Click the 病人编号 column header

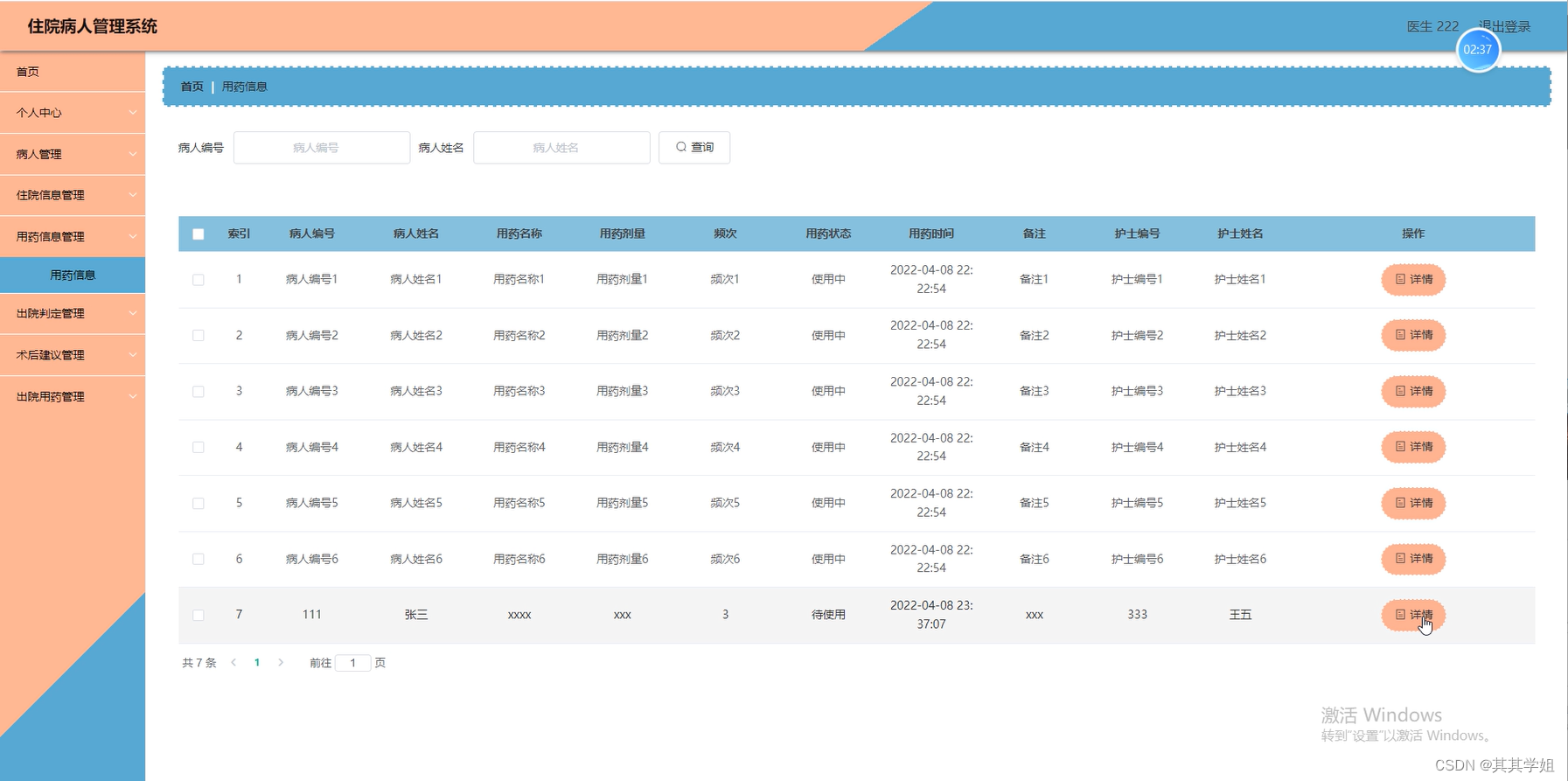pyautogui.click(x=312, y=234)
